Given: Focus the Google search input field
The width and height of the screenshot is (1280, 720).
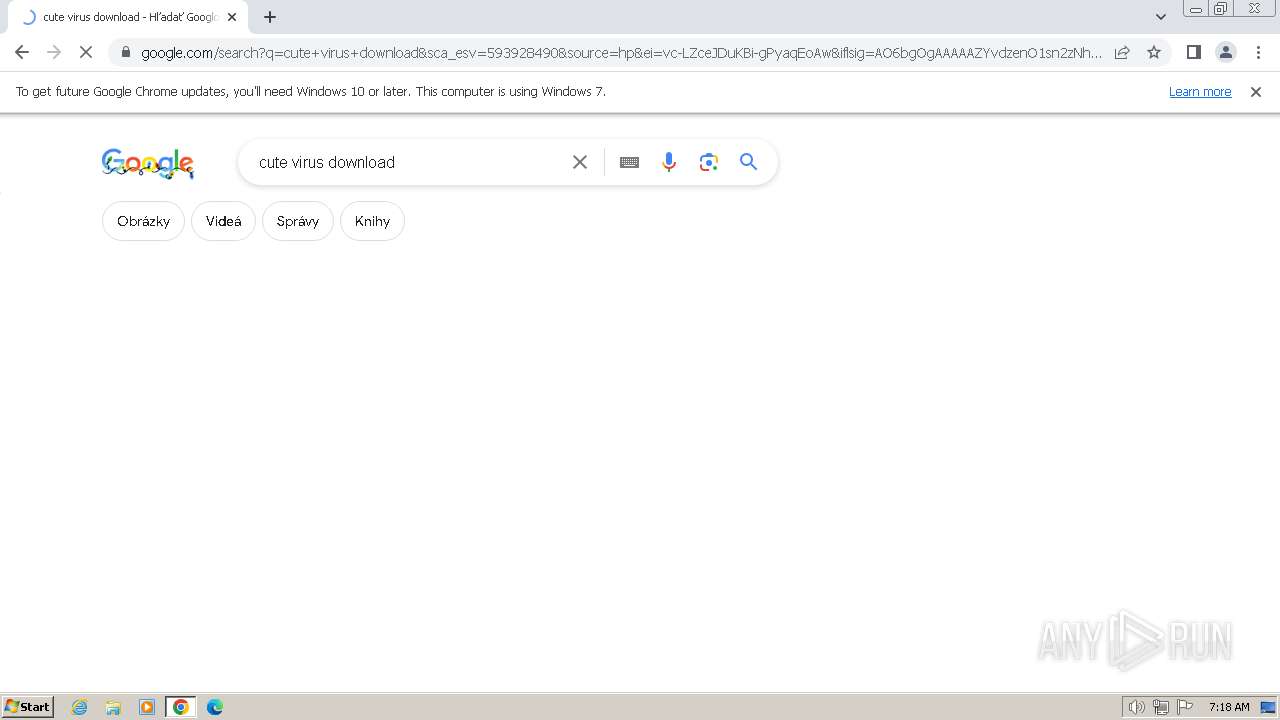Looking at the screenshot, I should pos(408,162).
